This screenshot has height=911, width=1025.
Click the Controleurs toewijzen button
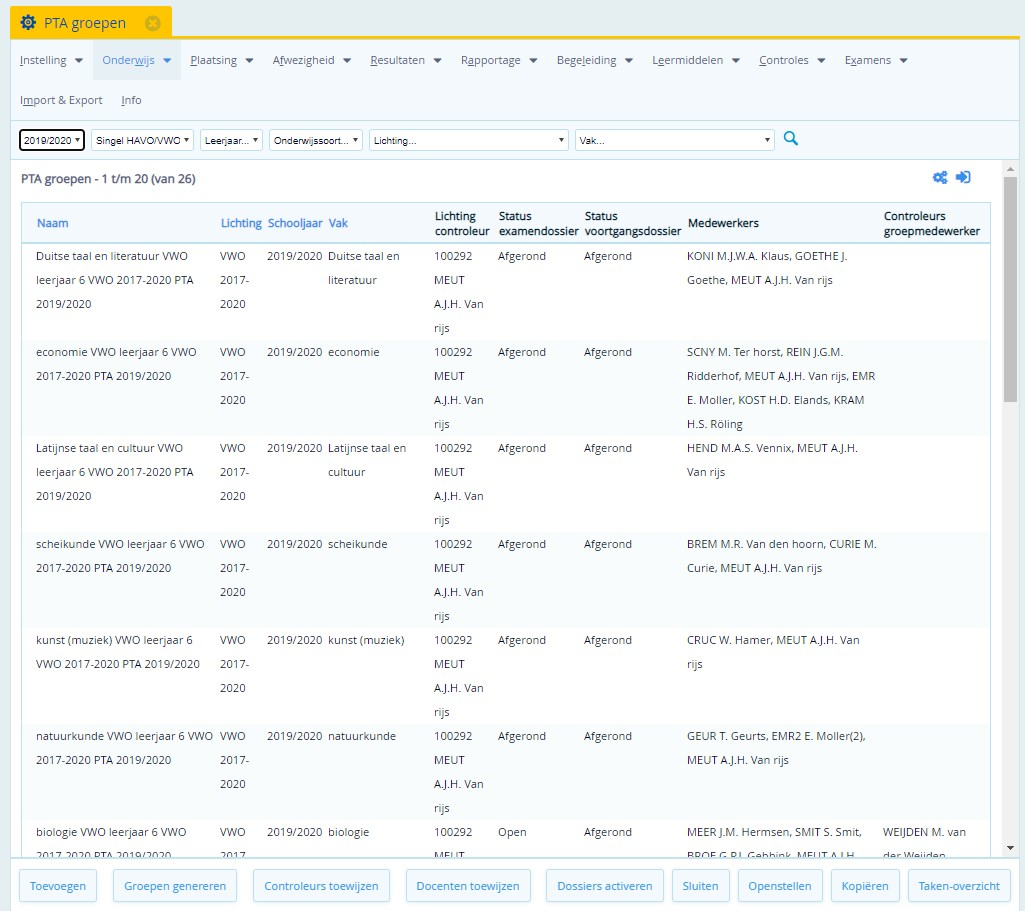pos(321,886)
